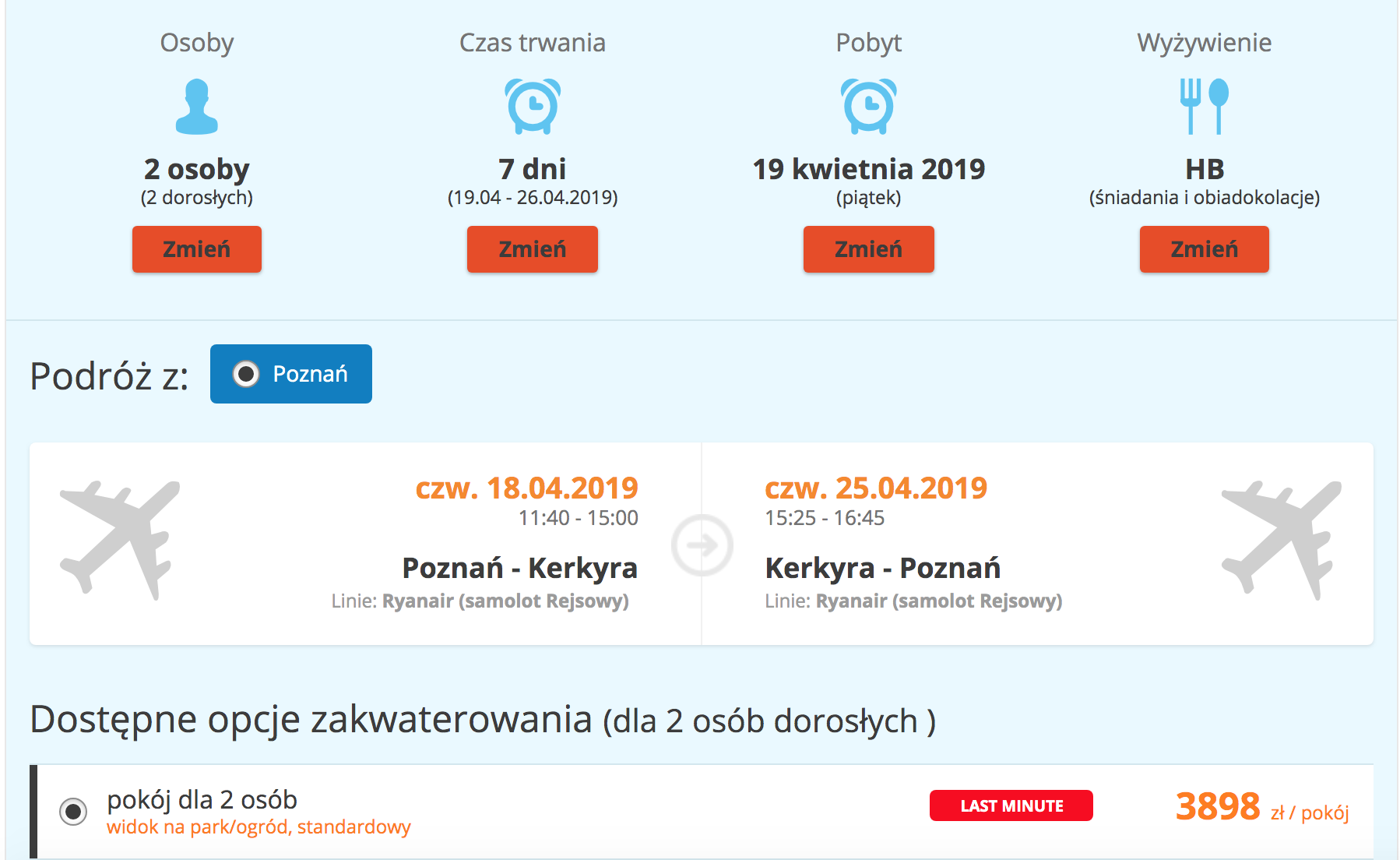
Task: Click the return date czw. 25.04.2019
Action: (876, 488)
